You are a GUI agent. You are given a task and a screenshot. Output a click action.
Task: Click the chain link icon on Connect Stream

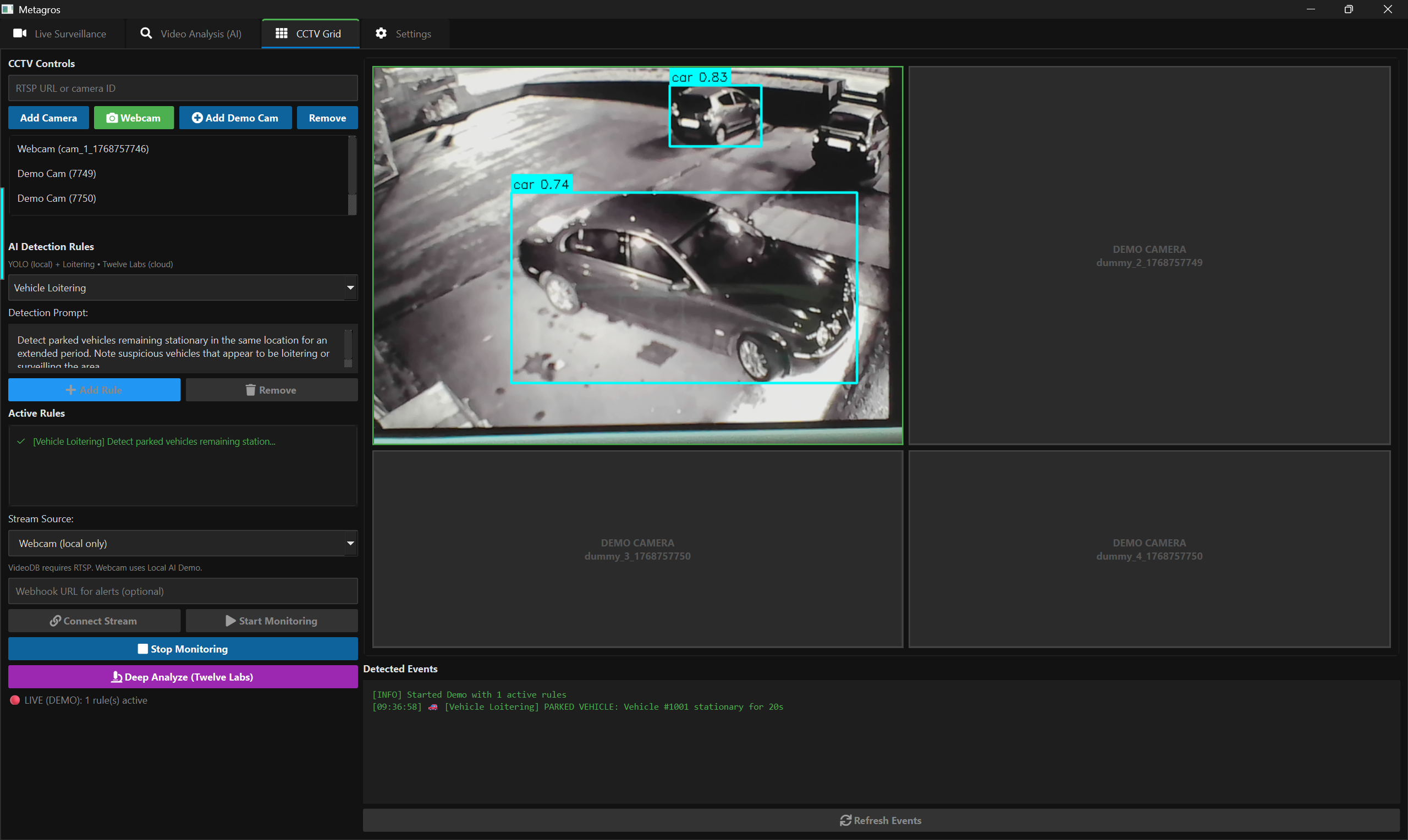pyautogui.click(x=55, y=620)
